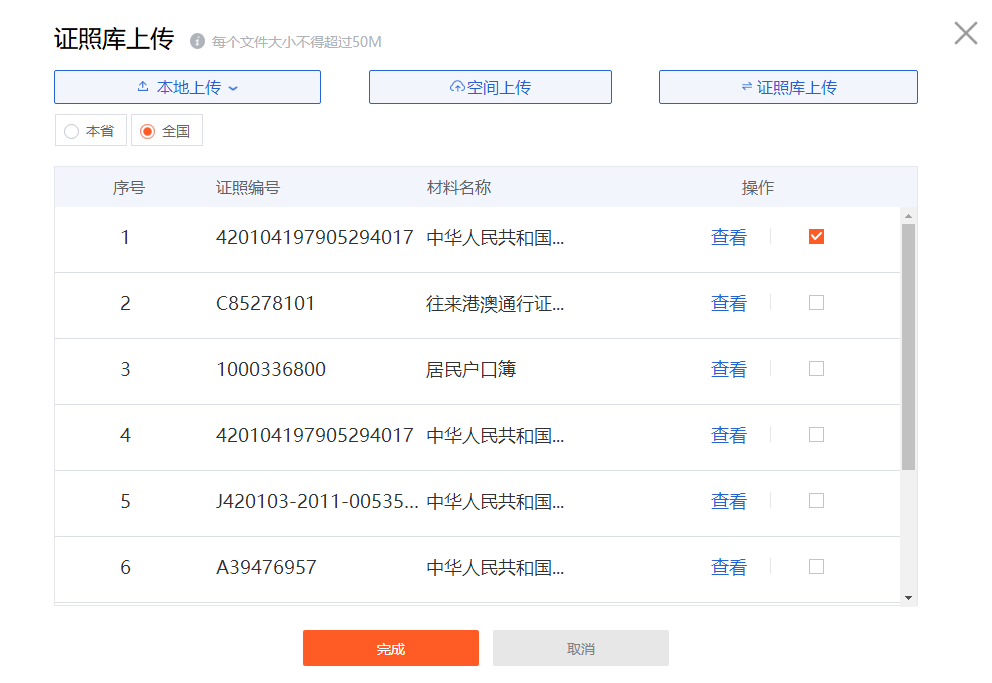The width and height of the screenshot is (992, 683).
Task: Click the 操作 column header
Action: pyautogui.click(x=758, y=187)
